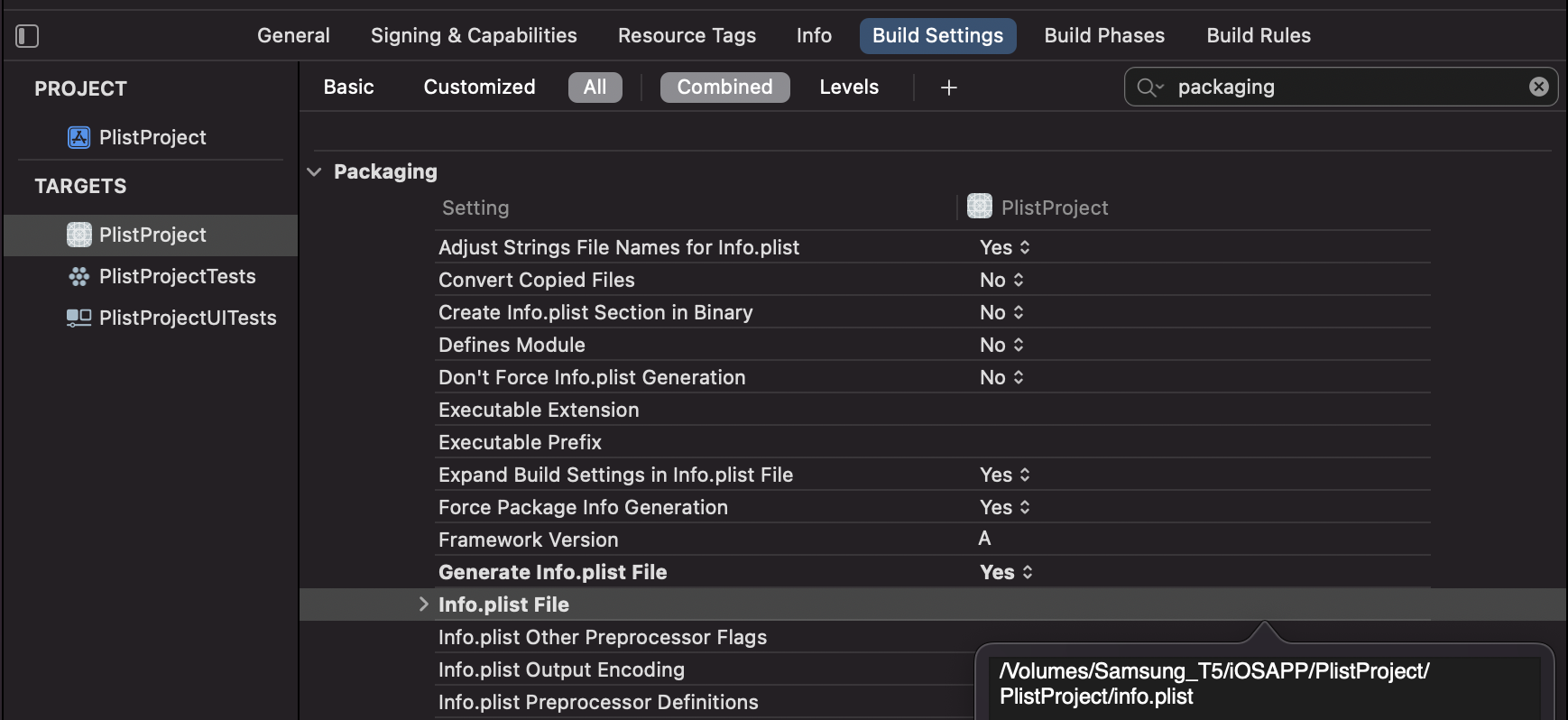Expand the Info.plist File row
The width and height of the screenshot is (1568, 720).
coord(423,605)
